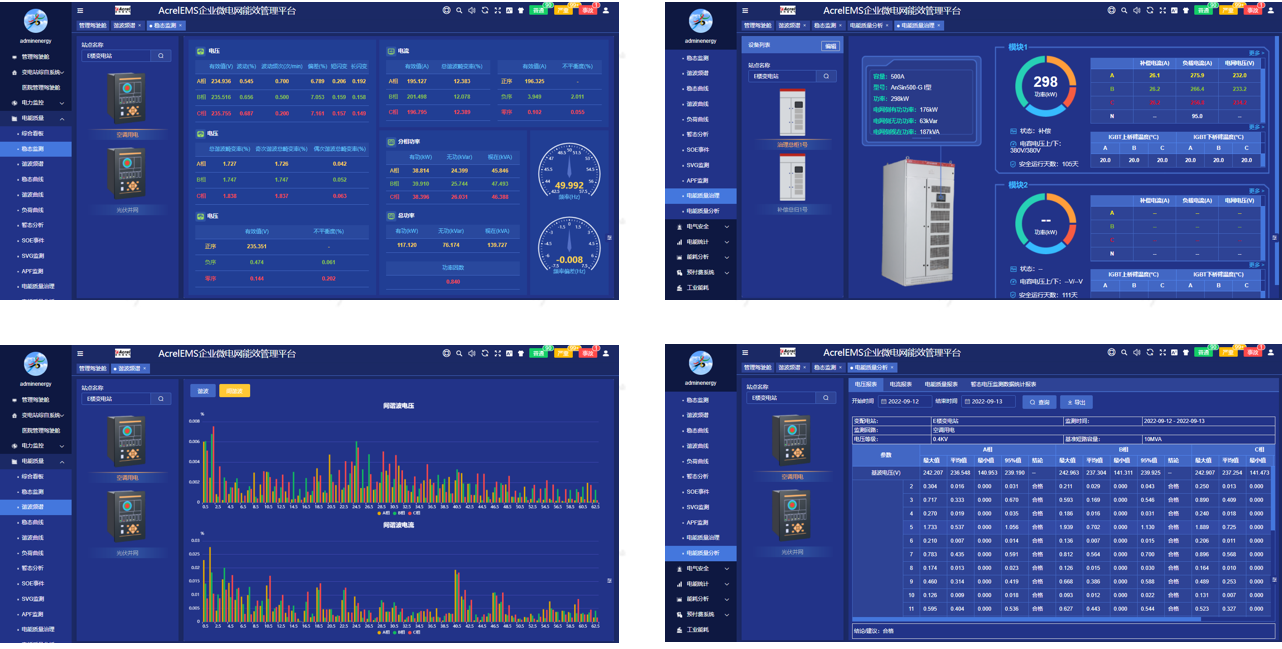Image resolution: width=1282 pixels, height=649 pixels.
Task: Click start date 2022-09-12 field in report window
Action: pos(905,402)
